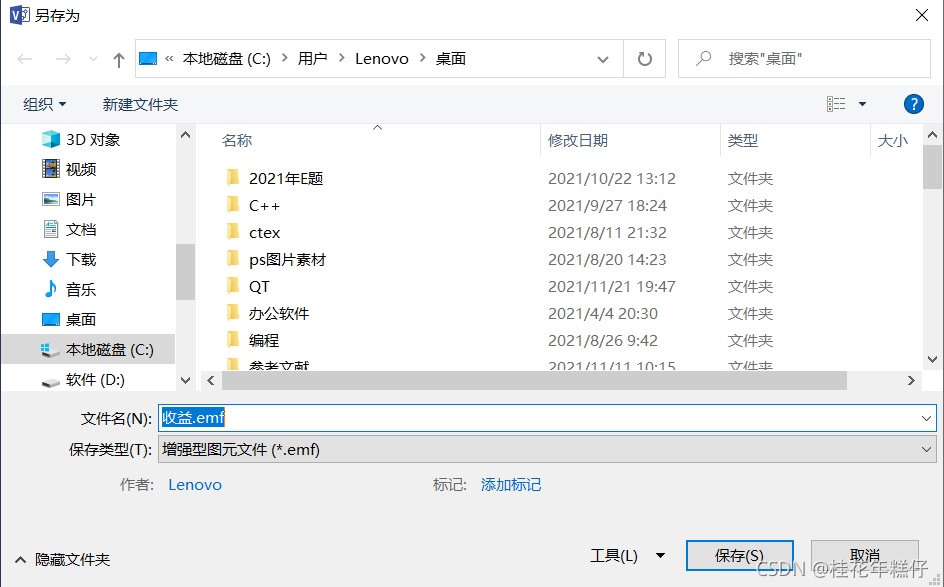Select the 办公软件 folder

(x=279, y=314)
